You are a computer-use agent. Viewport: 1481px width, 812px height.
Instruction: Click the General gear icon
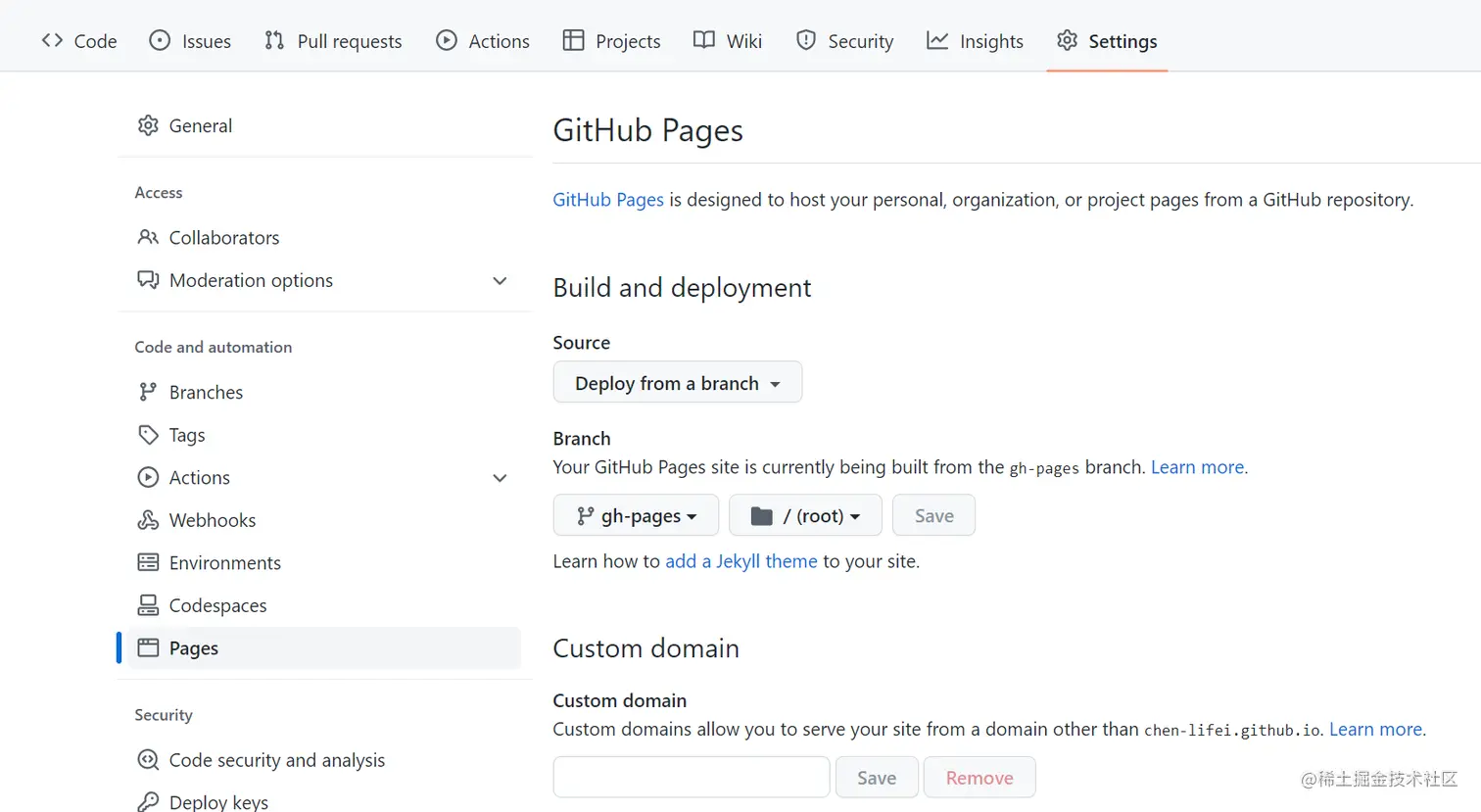point(148,125)
